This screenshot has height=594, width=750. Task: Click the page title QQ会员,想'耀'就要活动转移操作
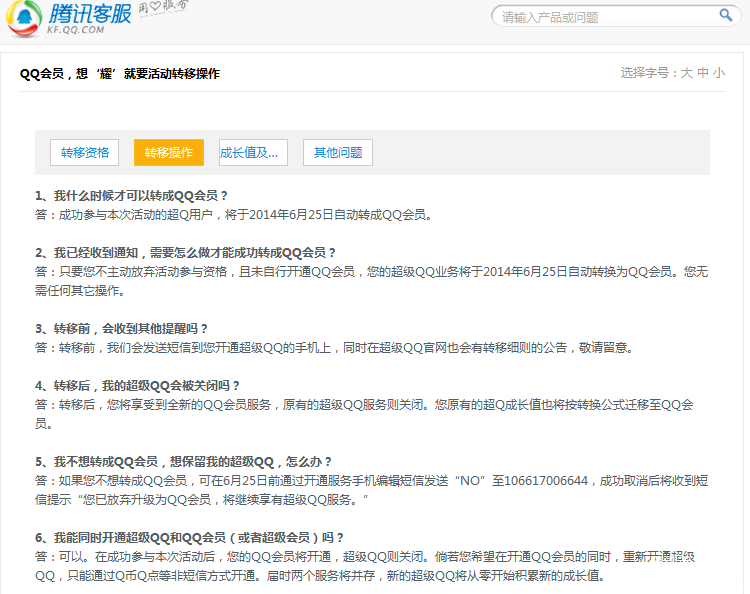click(x=120, y=74)
